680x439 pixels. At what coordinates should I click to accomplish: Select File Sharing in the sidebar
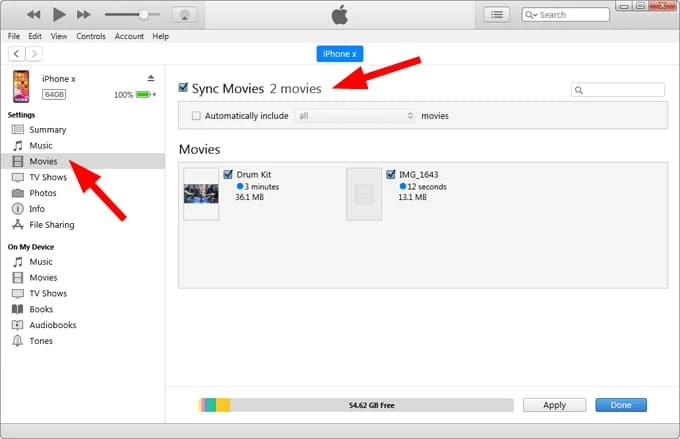point(51,225)
